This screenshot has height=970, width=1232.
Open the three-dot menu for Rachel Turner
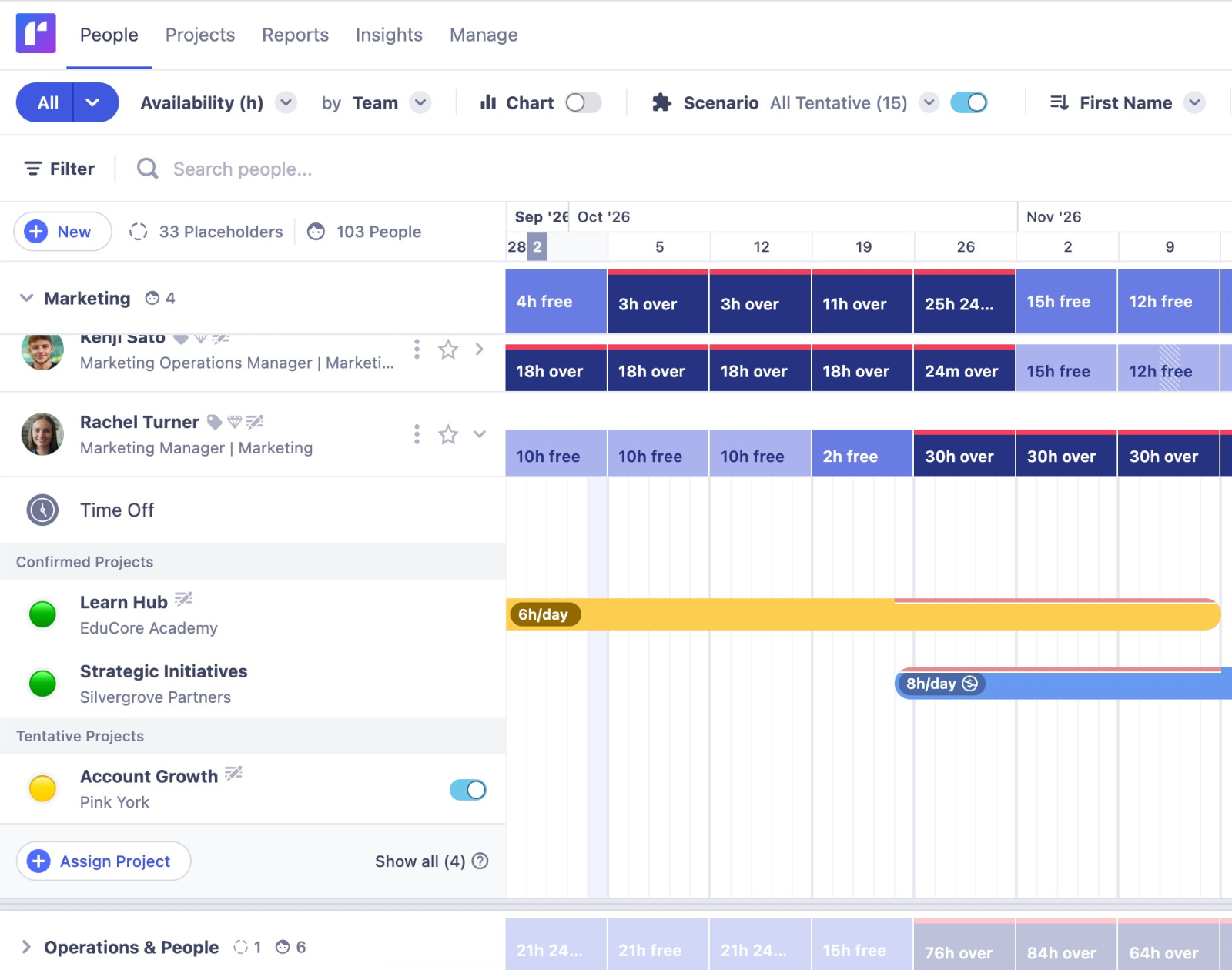pyautogui.click(x=417, y=434)
